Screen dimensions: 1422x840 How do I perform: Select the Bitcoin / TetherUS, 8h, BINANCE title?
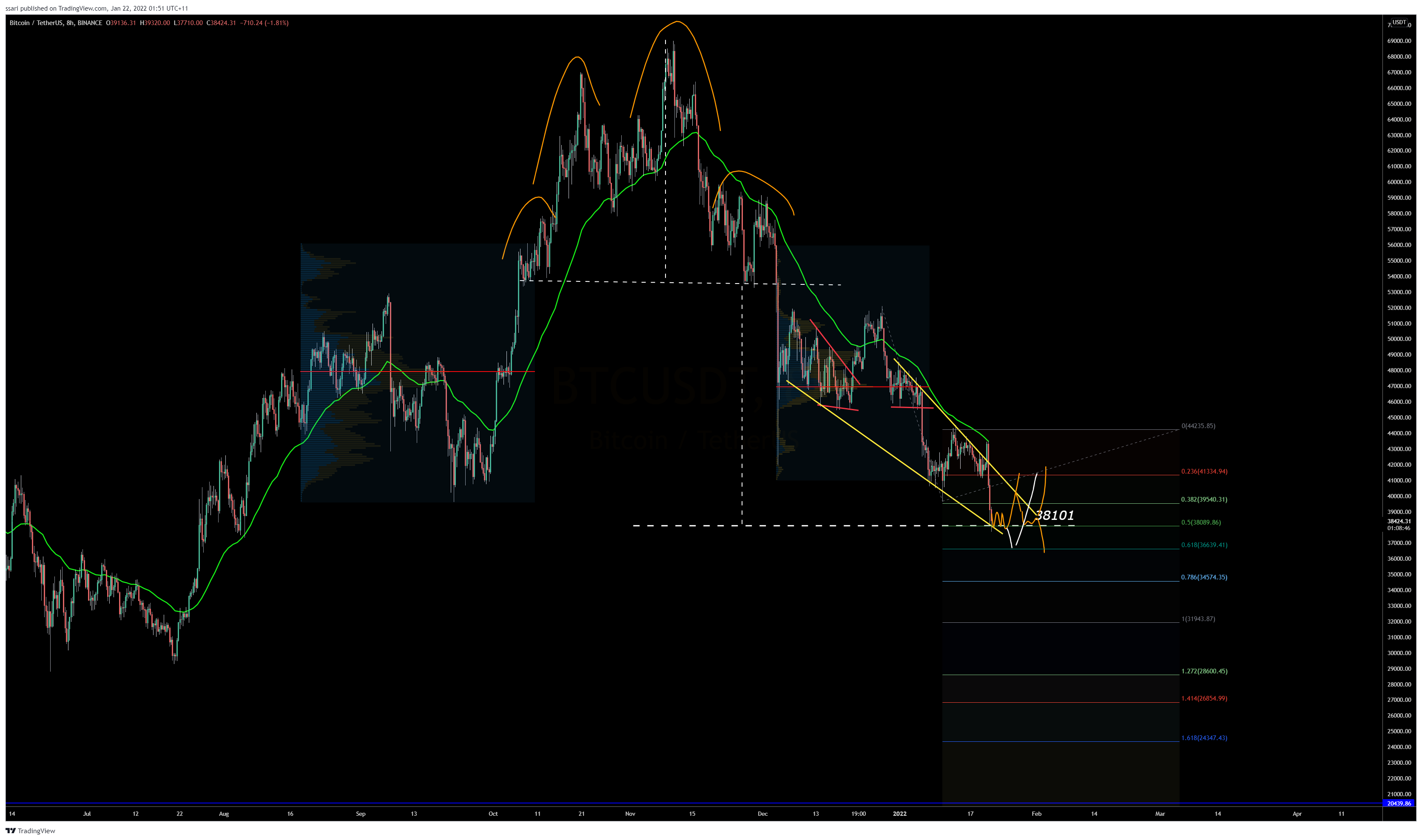click(56, 23)
